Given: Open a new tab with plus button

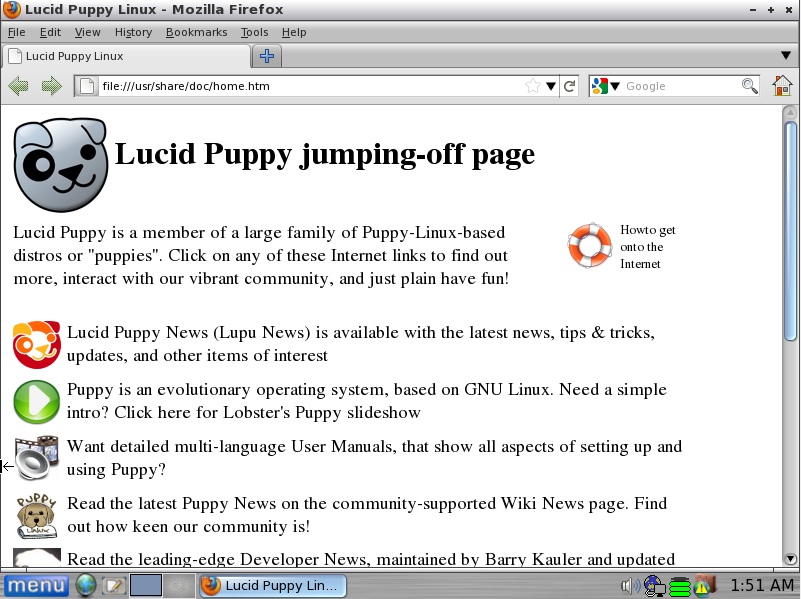Looking at the screenshot, I should (267, 56).
